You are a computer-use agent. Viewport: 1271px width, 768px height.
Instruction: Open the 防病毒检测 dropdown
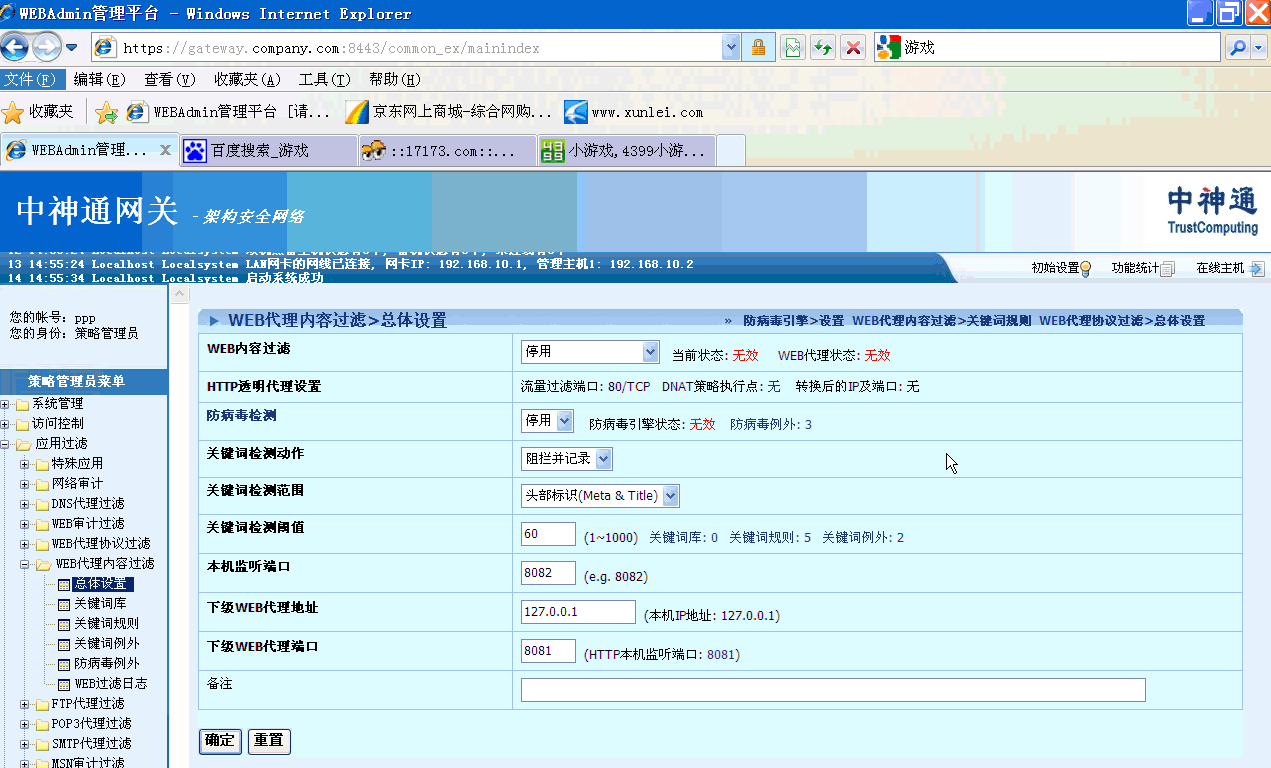pyautogui.click(x=547, y=421)
